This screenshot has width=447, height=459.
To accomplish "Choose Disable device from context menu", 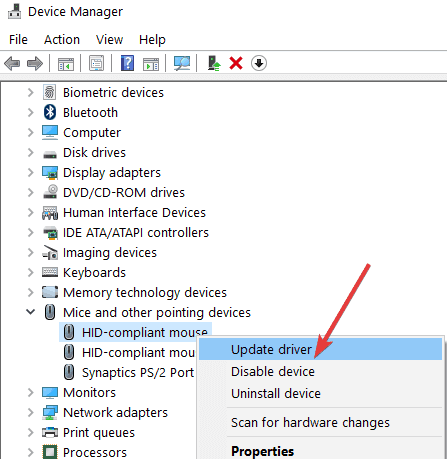I will [x=320, y=371].
